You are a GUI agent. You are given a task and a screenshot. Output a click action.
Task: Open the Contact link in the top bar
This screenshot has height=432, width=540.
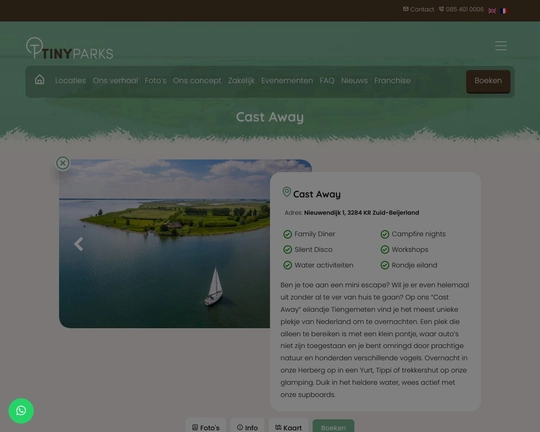tap(418, 9)
